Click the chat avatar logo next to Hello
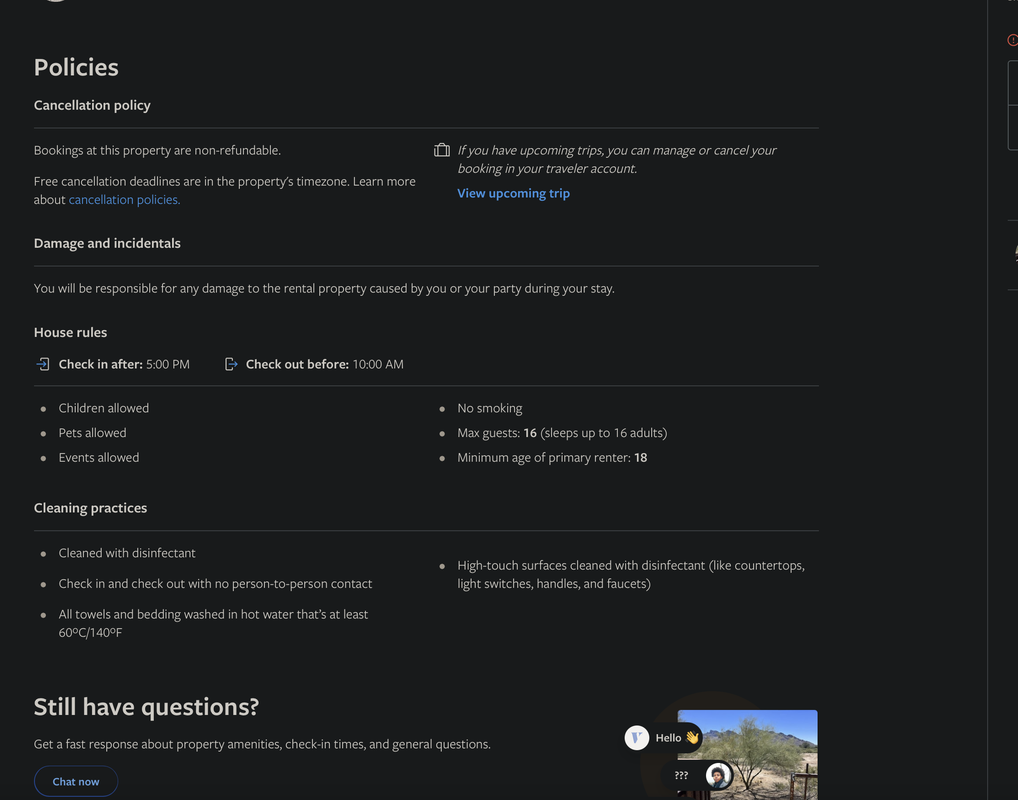The image size is (1018, 800). 636,738
